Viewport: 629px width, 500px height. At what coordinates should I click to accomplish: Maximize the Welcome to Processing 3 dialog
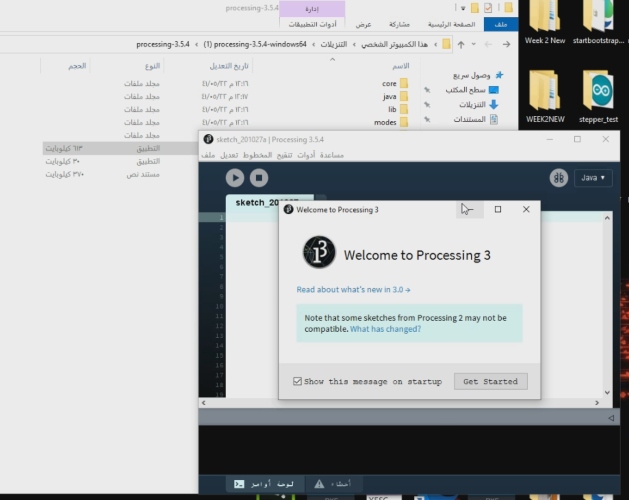tap(498, 209)
